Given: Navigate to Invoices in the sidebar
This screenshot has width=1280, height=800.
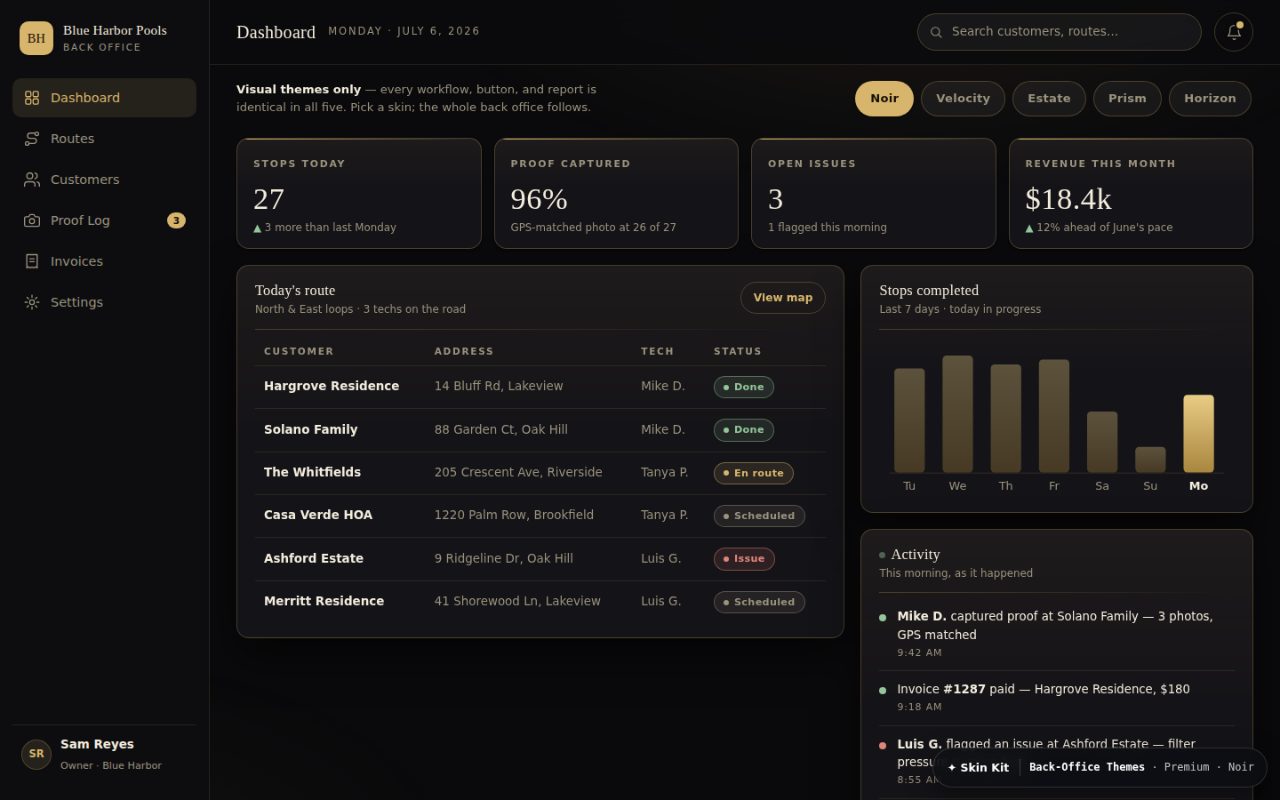Looking at the screenshot, I should pos(104,262).
